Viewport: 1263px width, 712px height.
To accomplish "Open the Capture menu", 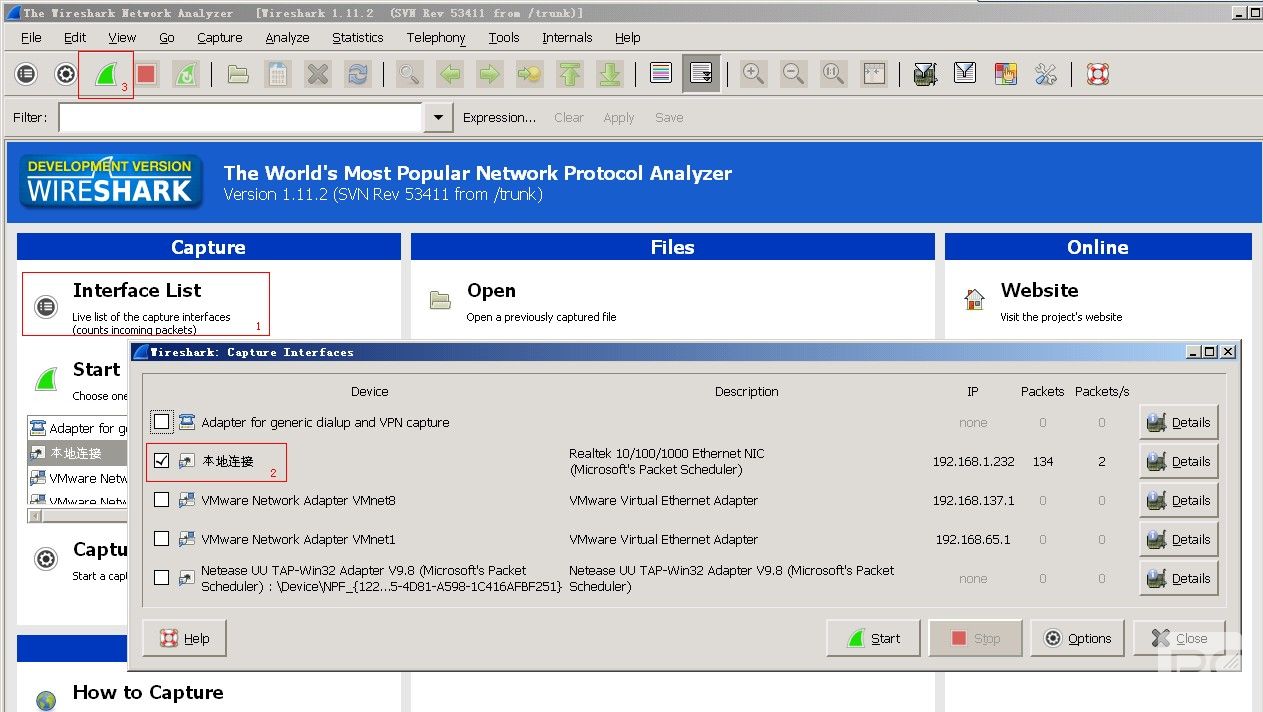I will click(220, 38).
